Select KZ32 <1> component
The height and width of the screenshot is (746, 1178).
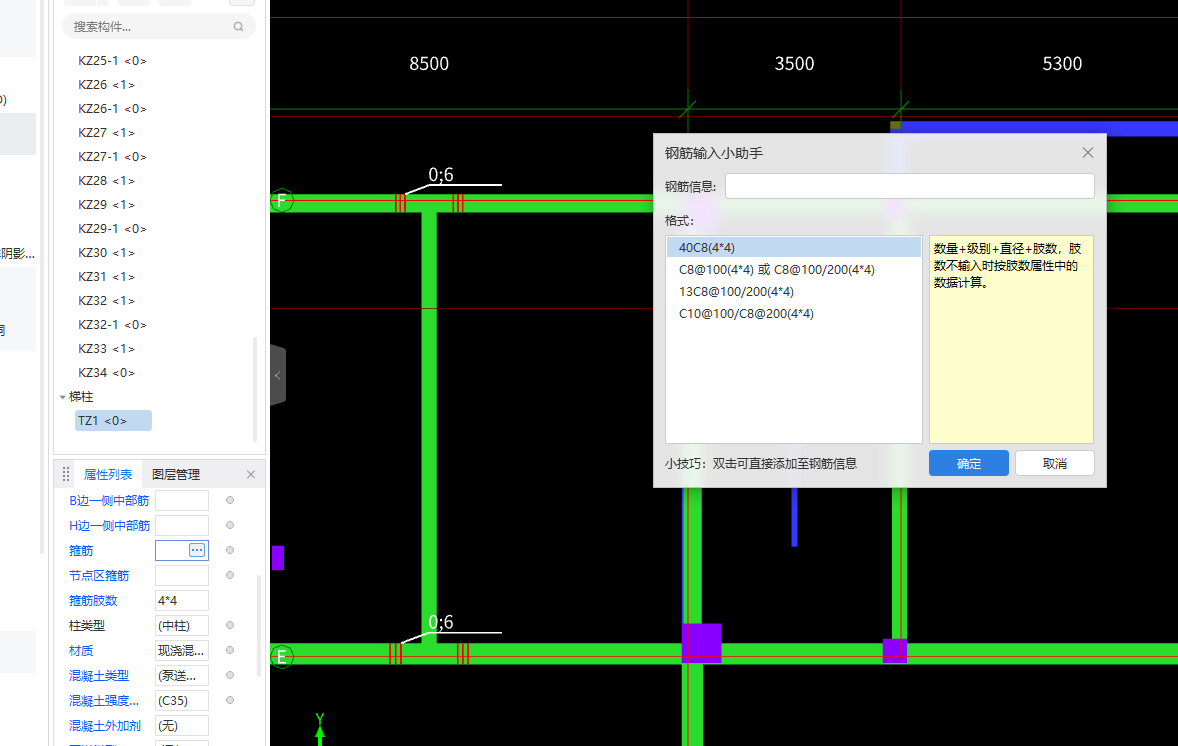(x=106, y=301)
